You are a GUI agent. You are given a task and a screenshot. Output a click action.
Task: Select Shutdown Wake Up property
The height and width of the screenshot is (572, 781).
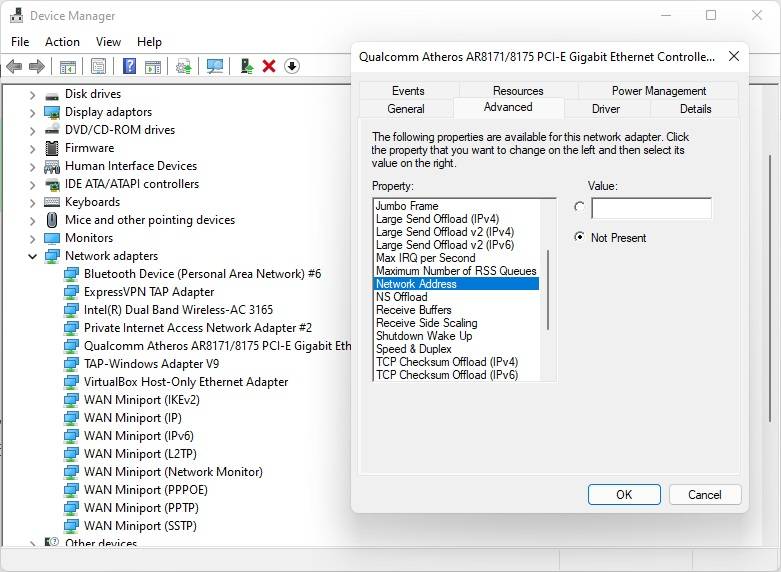(424, 336)
